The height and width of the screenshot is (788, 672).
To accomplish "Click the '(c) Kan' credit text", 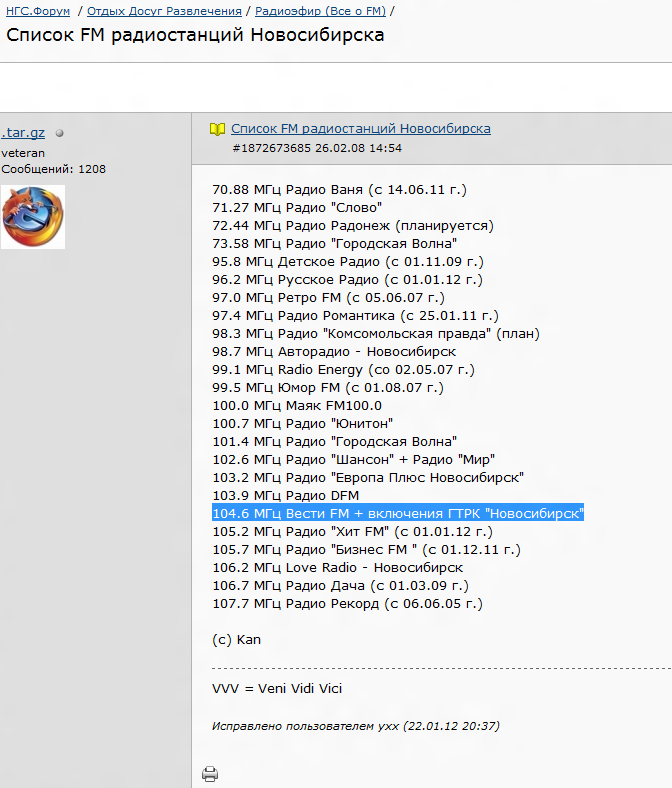I will tap(236, 640).
